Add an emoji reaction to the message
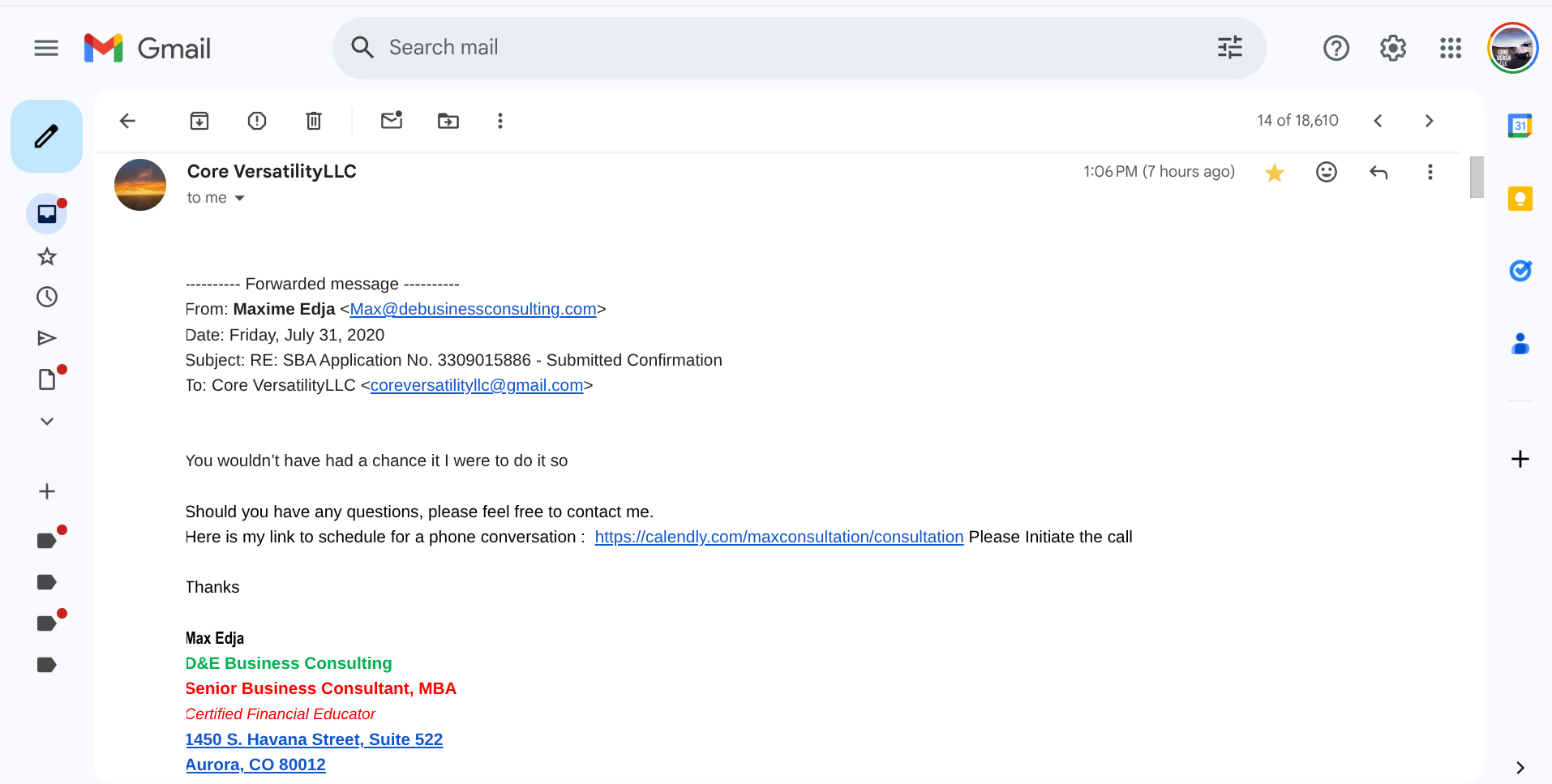 point(1327,172)
